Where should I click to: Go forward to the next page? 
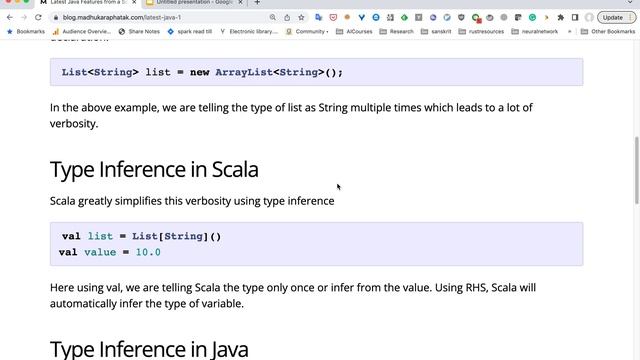point(24,18)
